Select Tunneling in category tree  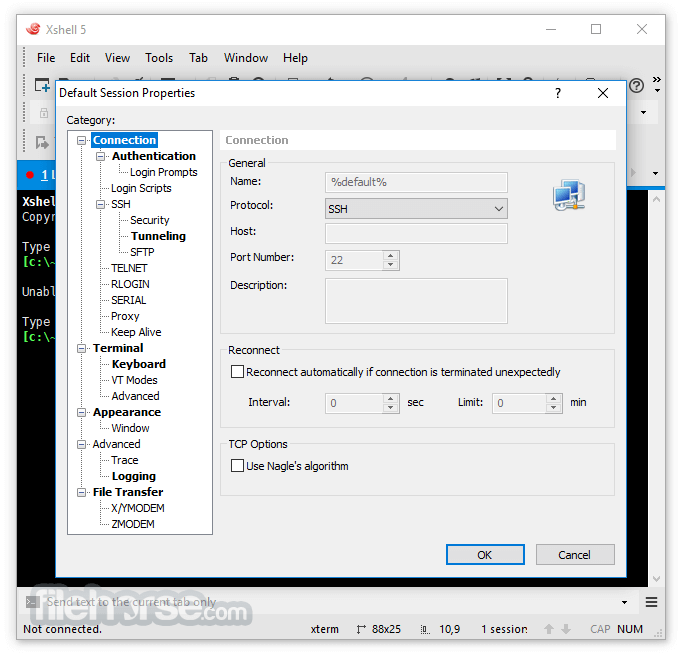point(158,236)
